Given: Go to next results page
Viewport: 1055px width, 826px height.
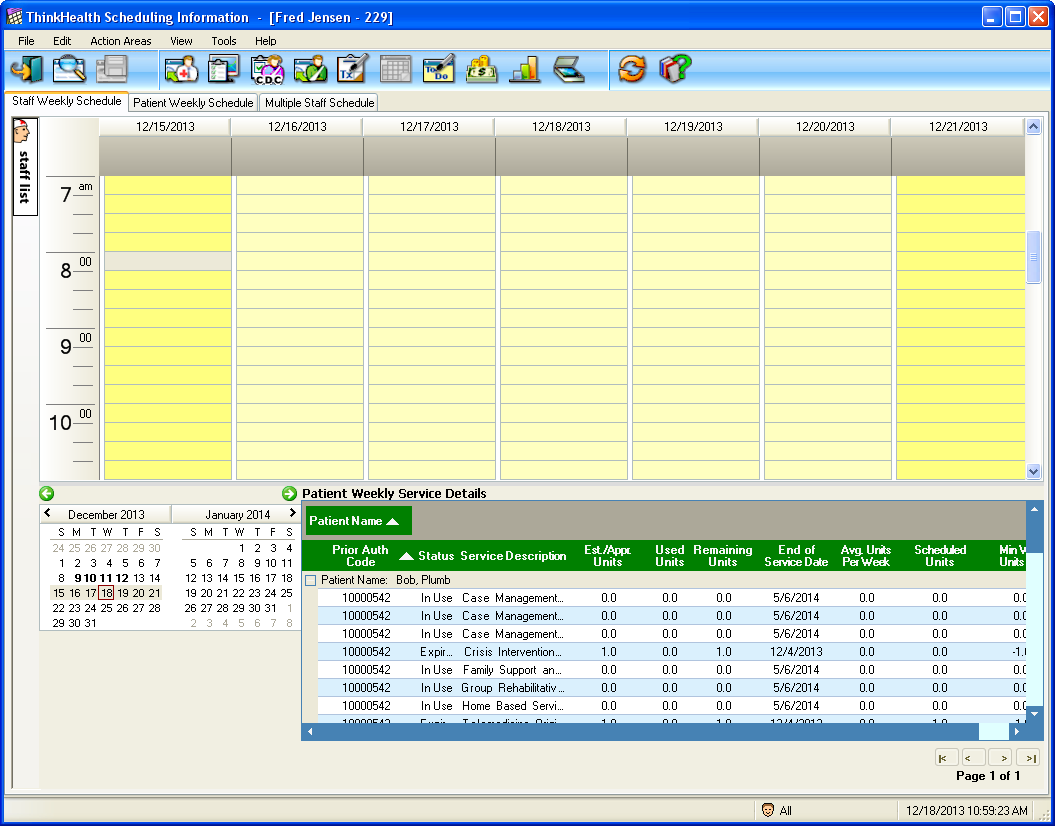Looking at the screenshot, I should tap(1001, 757).
